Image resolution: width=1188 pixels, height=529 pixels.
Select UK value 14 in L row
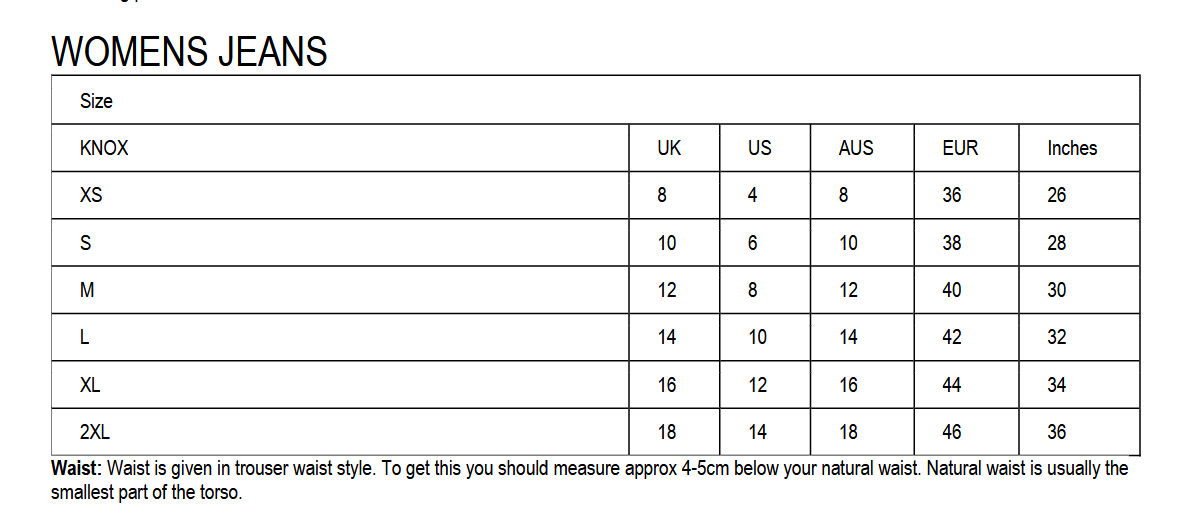667,337
